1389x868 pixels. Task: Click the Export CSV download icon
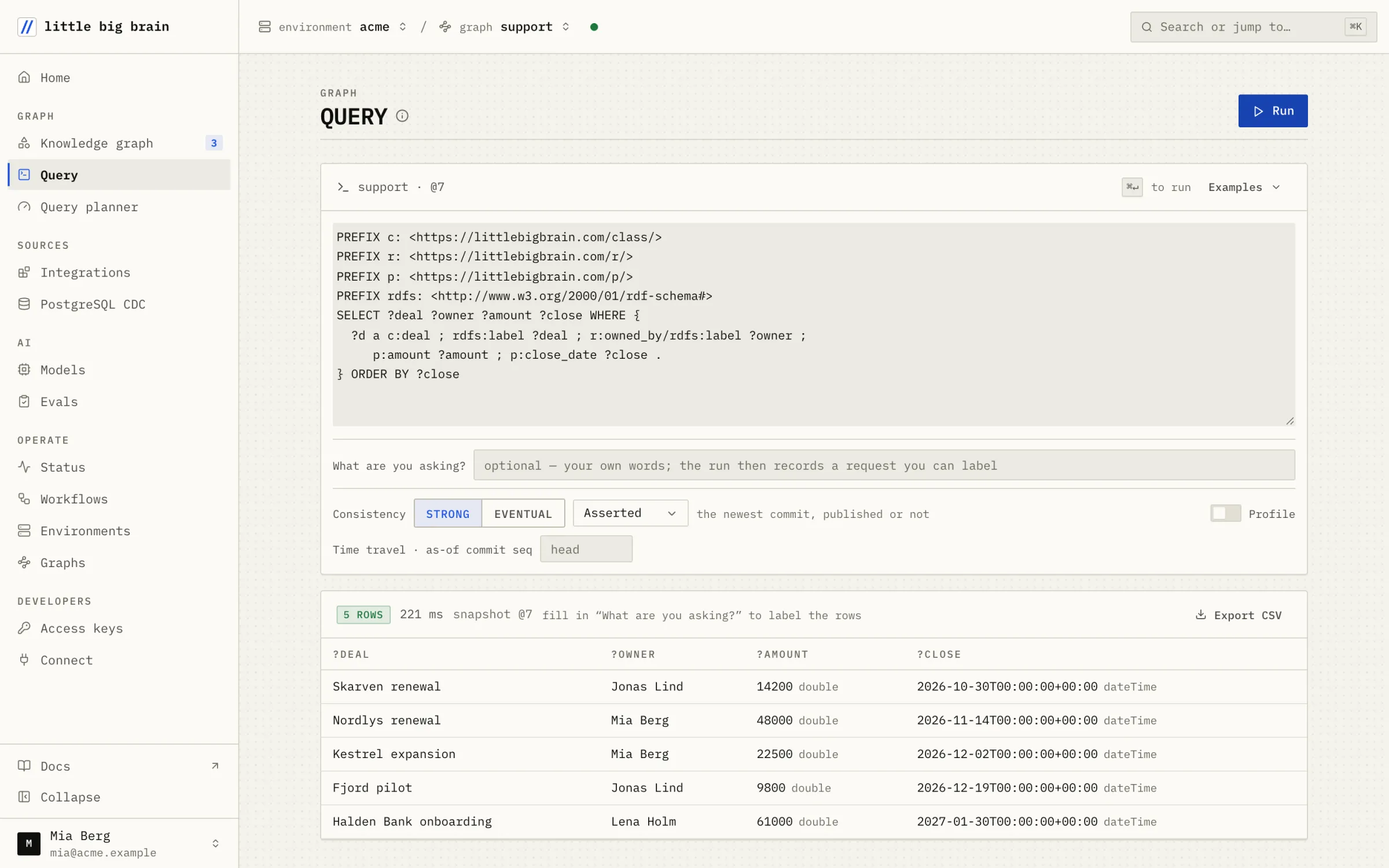1201,615
